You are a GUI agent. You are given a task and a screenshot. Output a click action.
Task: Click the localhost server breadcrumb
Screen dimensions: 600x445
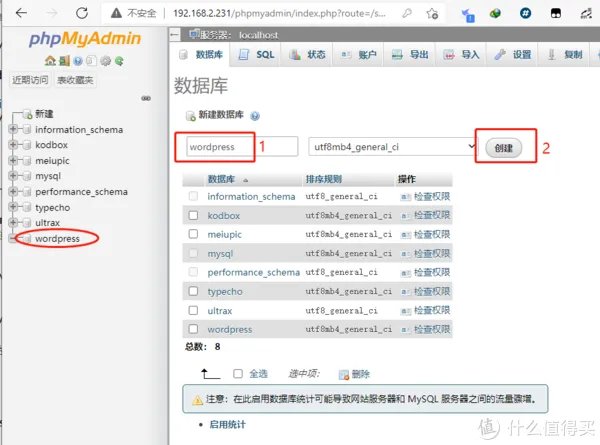point(258,35)
